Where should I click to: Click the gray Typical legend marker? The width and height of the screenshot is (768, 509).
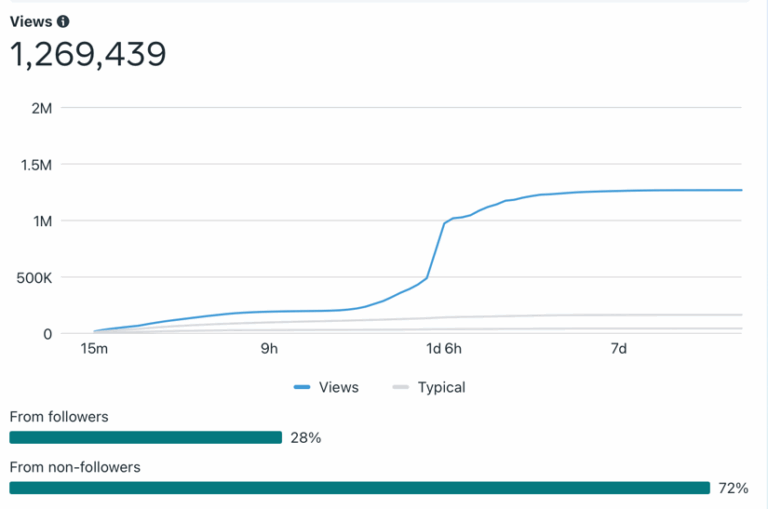[401, 387]
